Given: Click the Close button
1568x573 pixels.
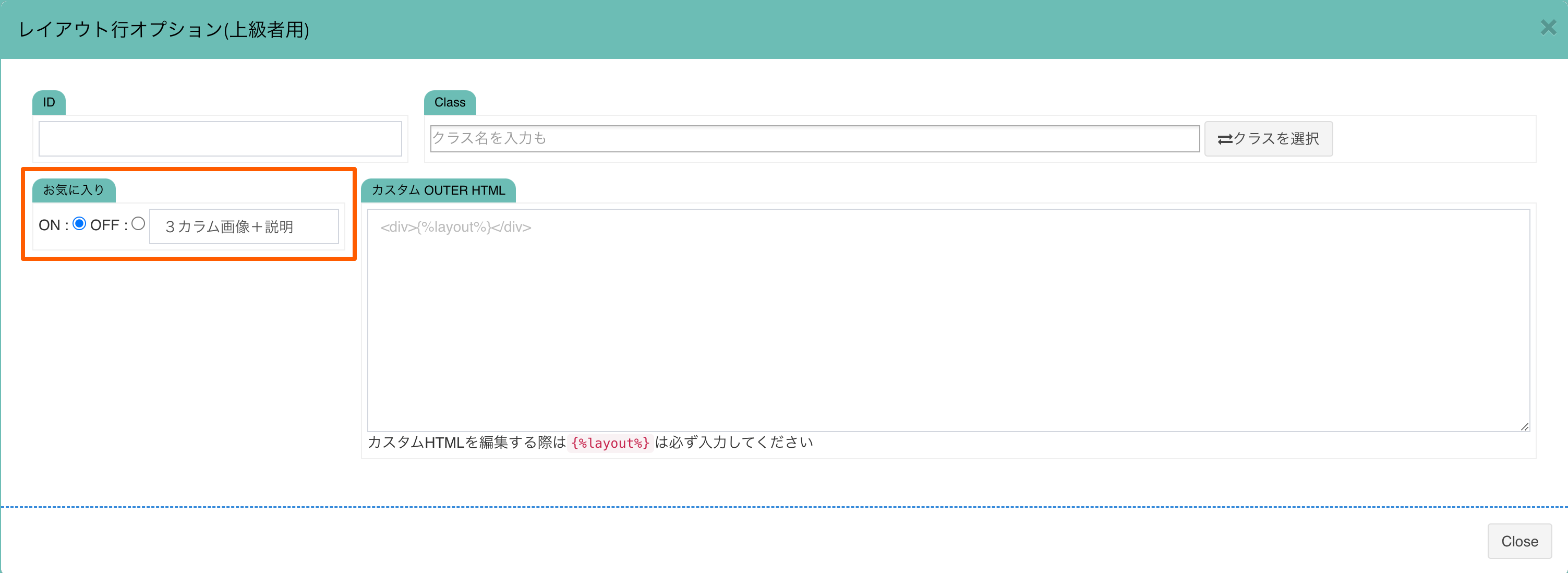Looking at the screenshot, I should [x=1519, y=541].
